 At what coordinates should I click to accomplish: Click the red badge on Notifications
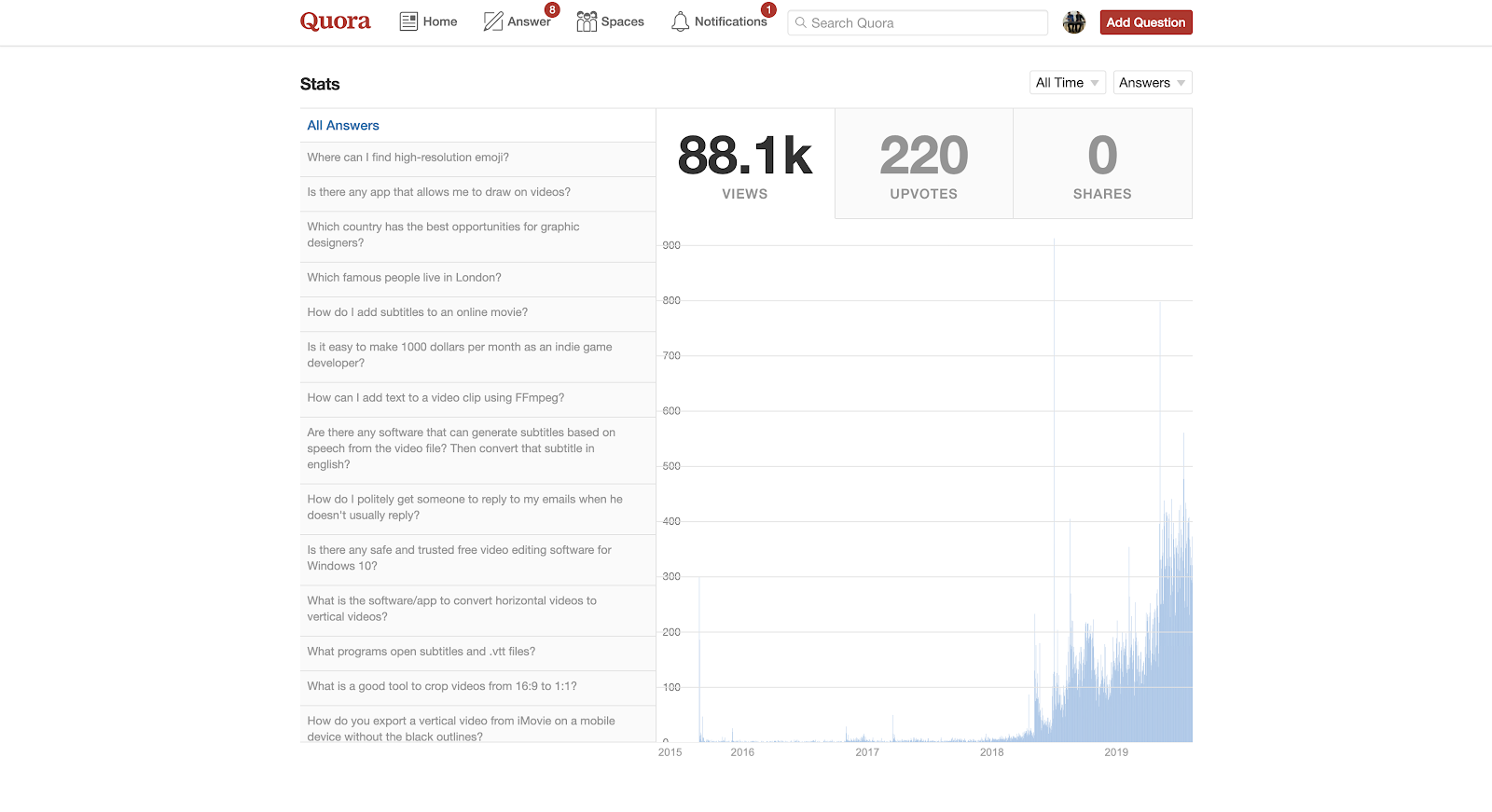click(768, 10)
